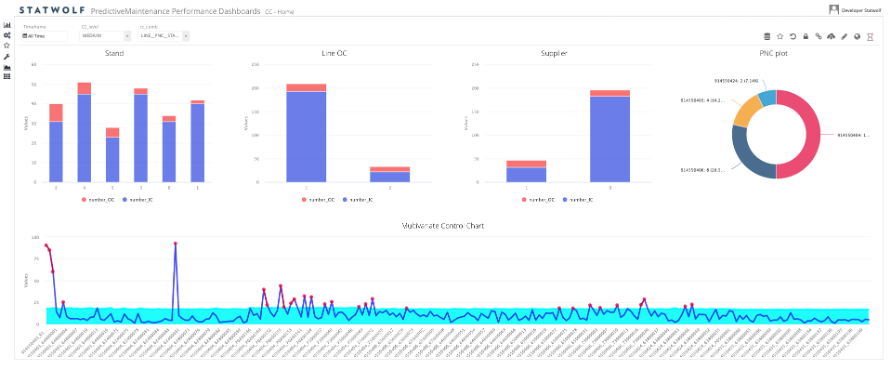Open the Timeframe All Time picker

pyautogui.click(x=44, y=36)
